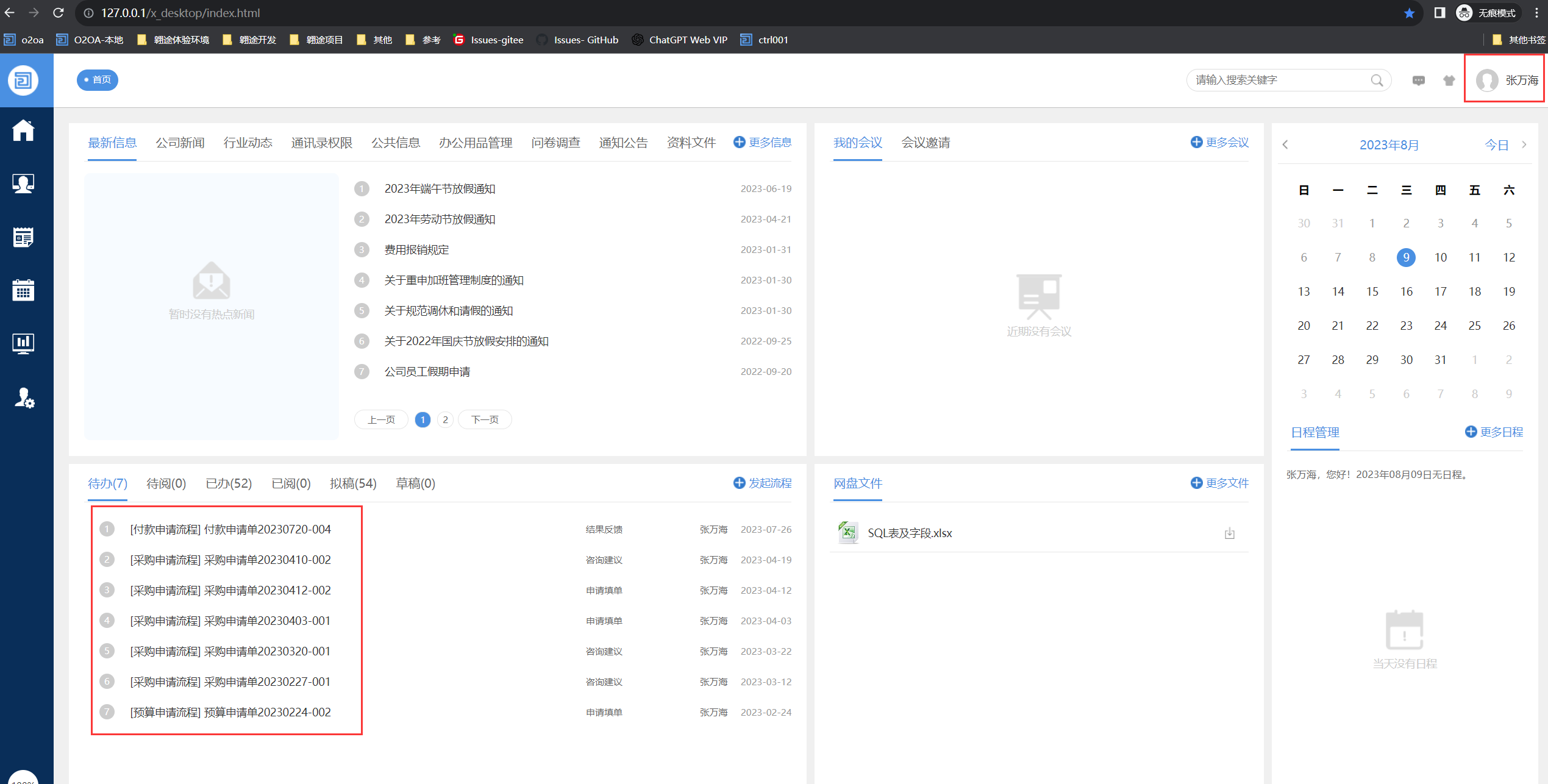Screen dimensions: 1548x784
Task: Click the theme shirt icon in header
Action: click(x=1449, y=80)
